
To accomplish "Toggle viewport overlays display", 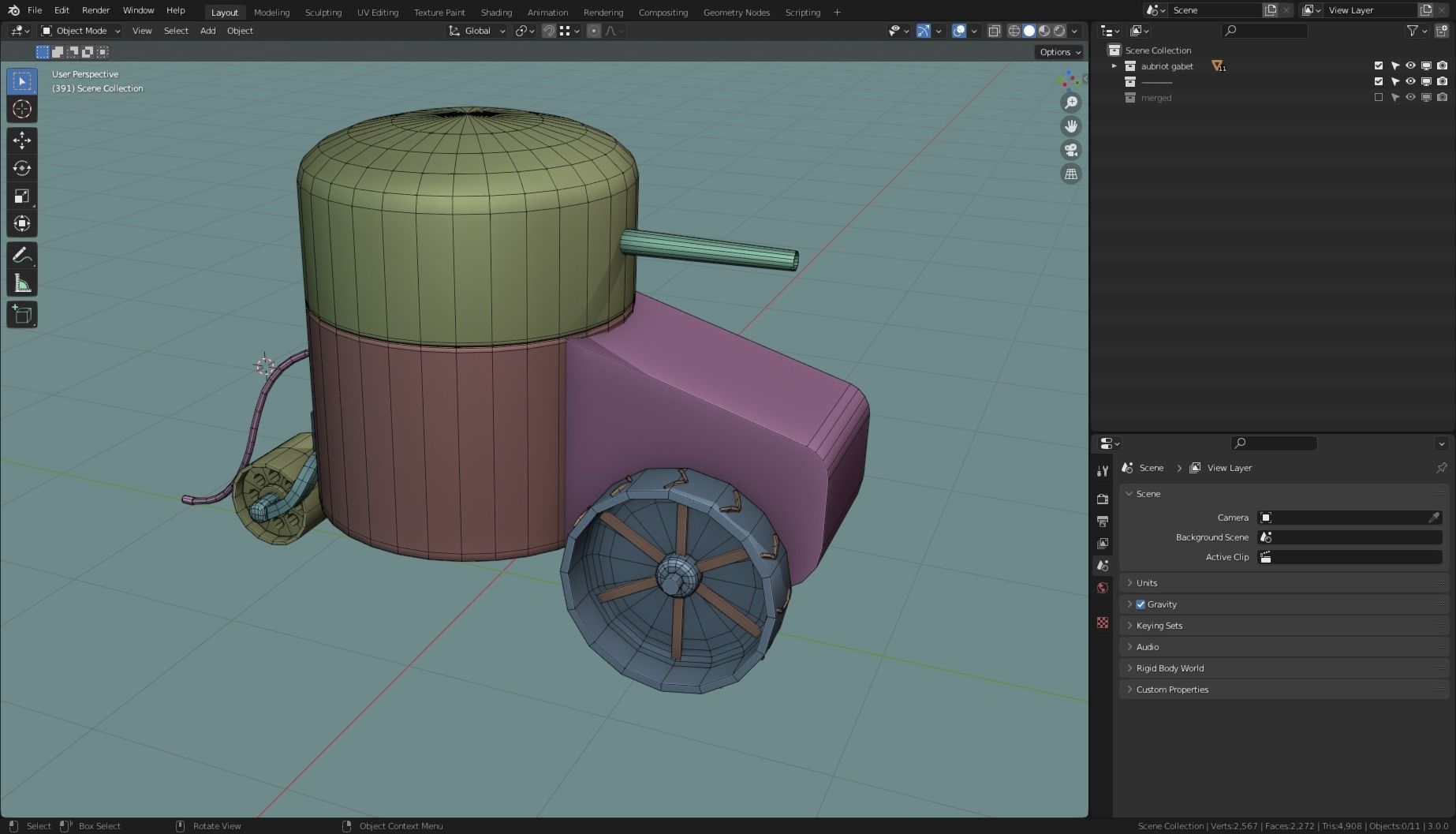I will click(x=959, y=31).
